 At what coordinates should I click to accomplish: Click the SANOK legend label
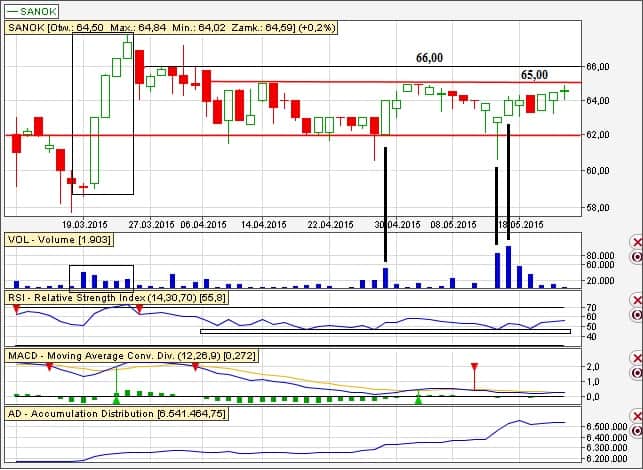click(32, 10)
